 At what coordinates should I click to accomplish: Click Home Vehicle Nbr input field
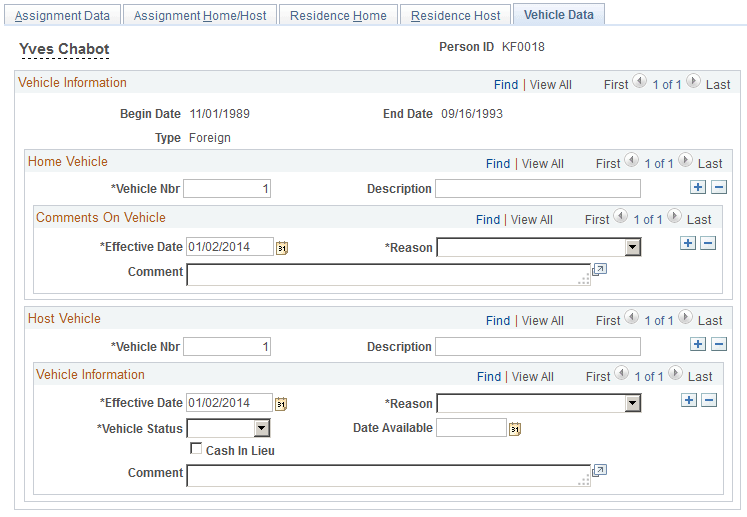(227, 189)
